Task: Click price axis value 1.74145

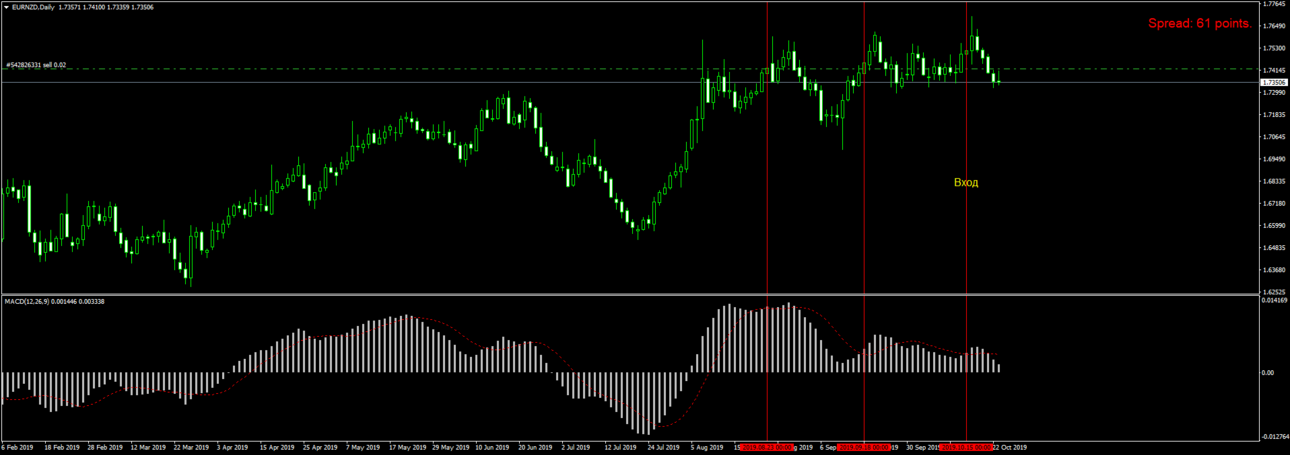Action: point(1273,70)
